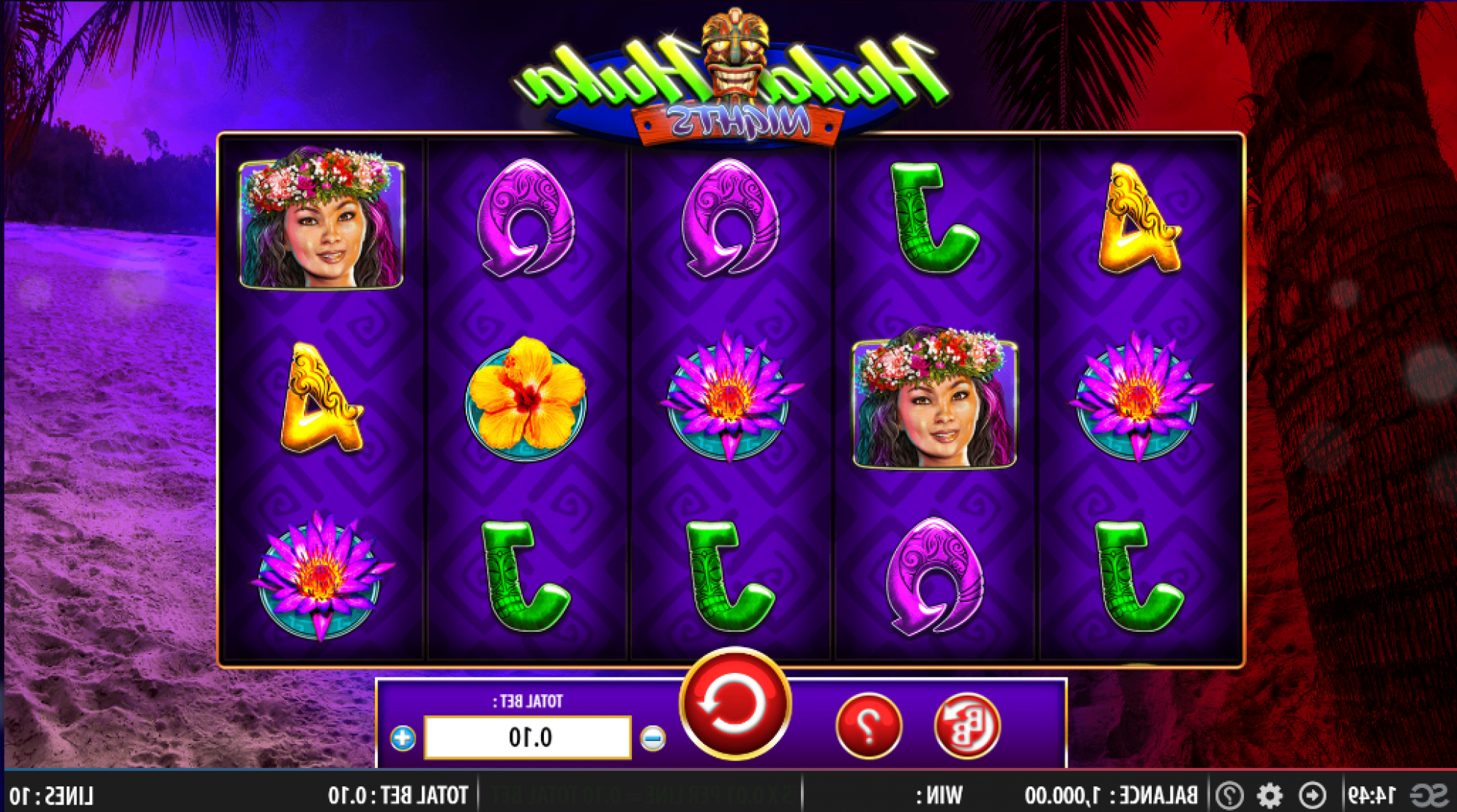Screen dimensions: 1457x812
Task: Click the yellow hibiscus flower symbol
Action: coord(526,398)
